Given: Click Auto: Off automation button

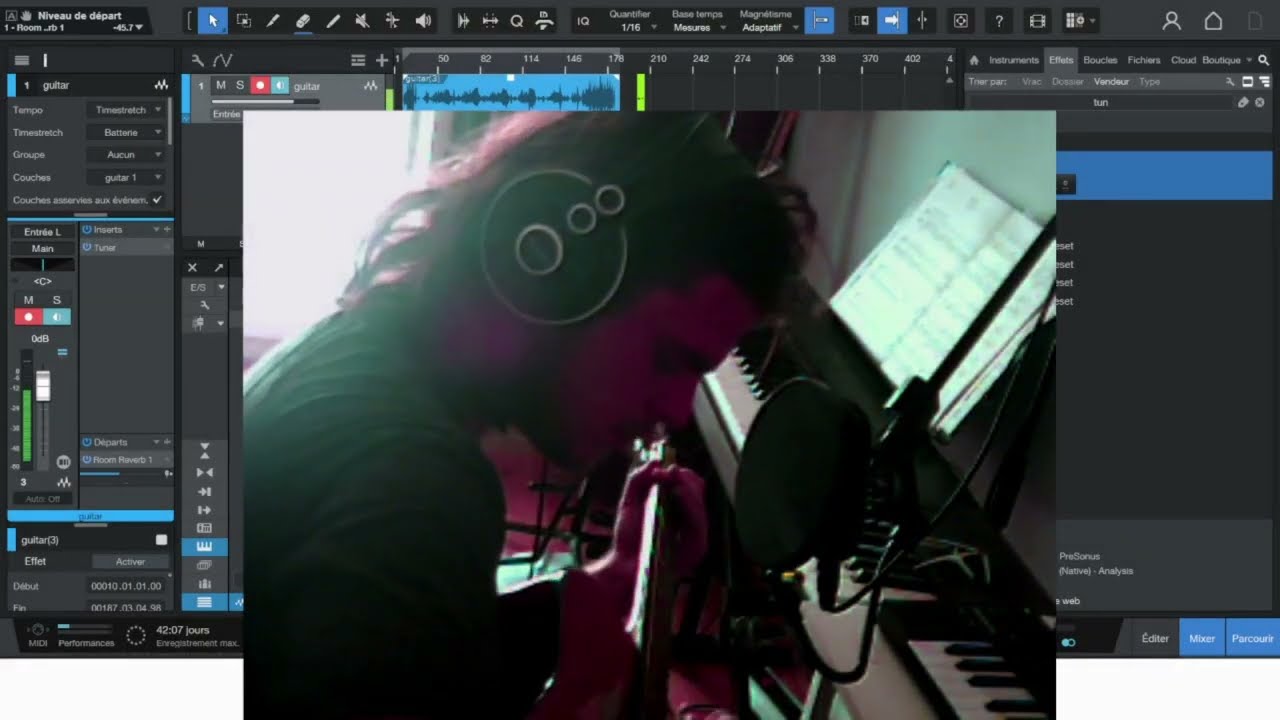Looking at the screenshot, I should coord(42,499).
